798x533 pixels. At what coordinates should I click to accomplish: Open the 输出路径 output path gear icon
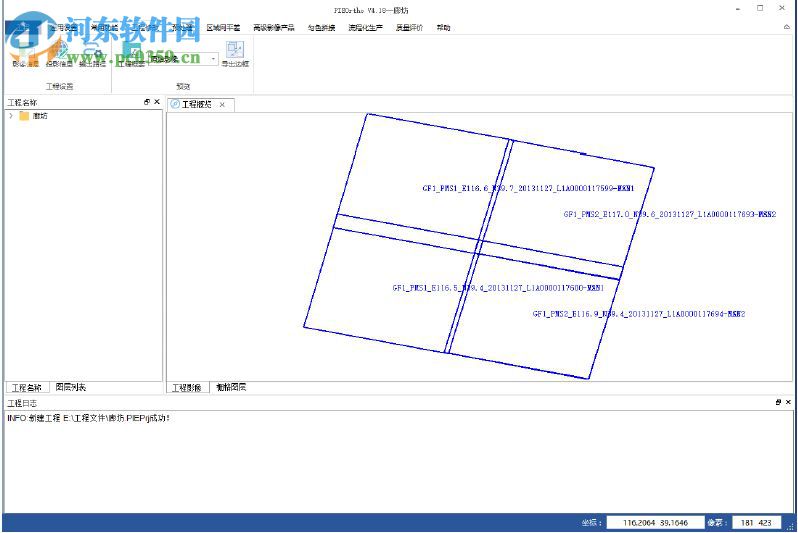click(x=93, y=51)
